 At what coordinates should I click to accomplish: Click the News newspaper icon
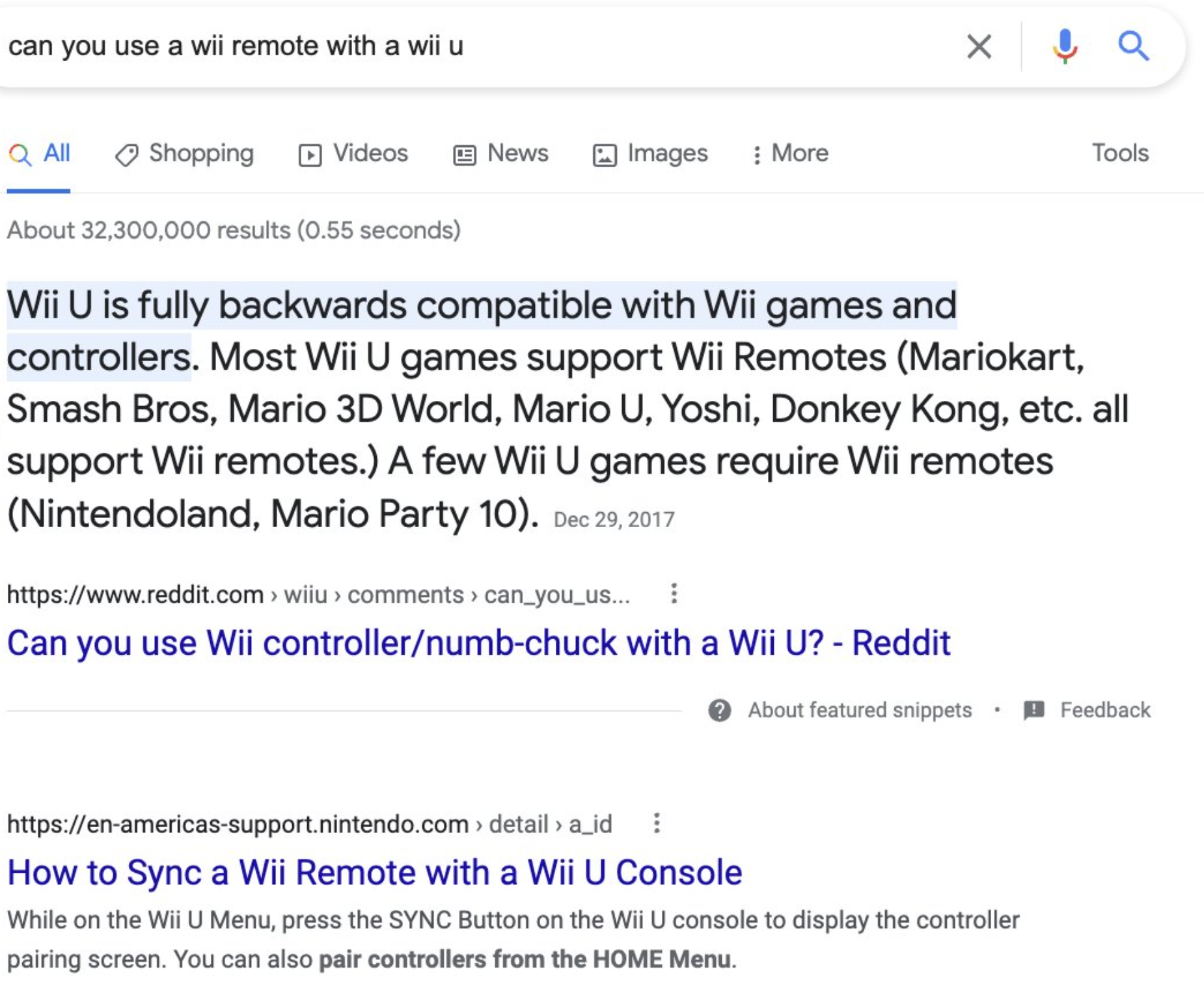[x=464, y=154]
